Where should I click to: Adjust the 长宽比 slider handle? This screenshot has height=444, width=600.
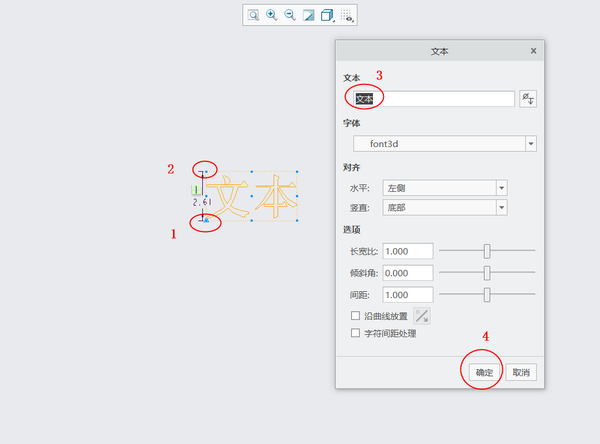(x=487, y=251)
